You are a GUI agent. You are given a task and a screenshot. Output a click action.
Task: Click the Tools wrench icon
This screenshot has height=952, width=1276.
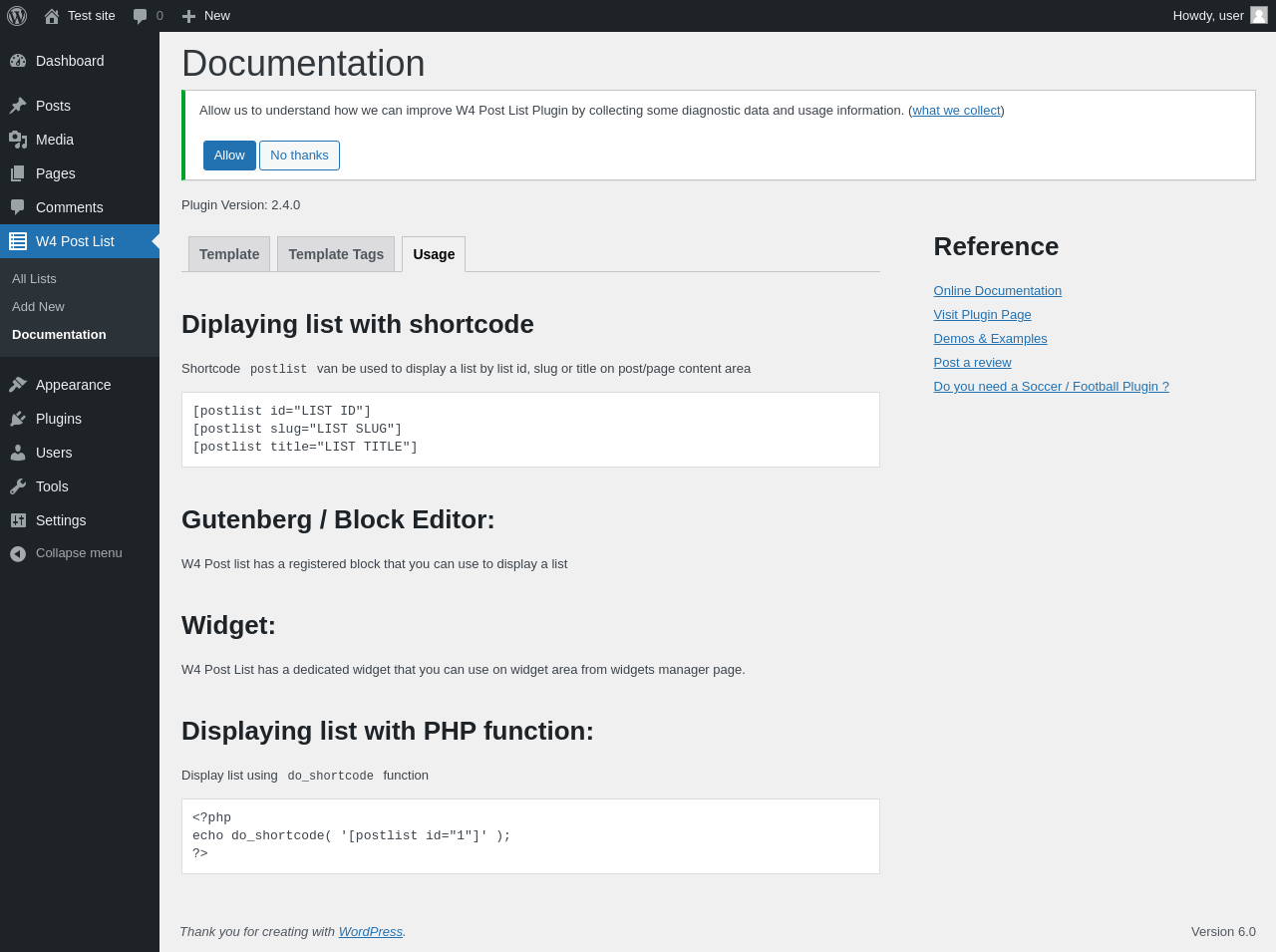click(18, 486)
